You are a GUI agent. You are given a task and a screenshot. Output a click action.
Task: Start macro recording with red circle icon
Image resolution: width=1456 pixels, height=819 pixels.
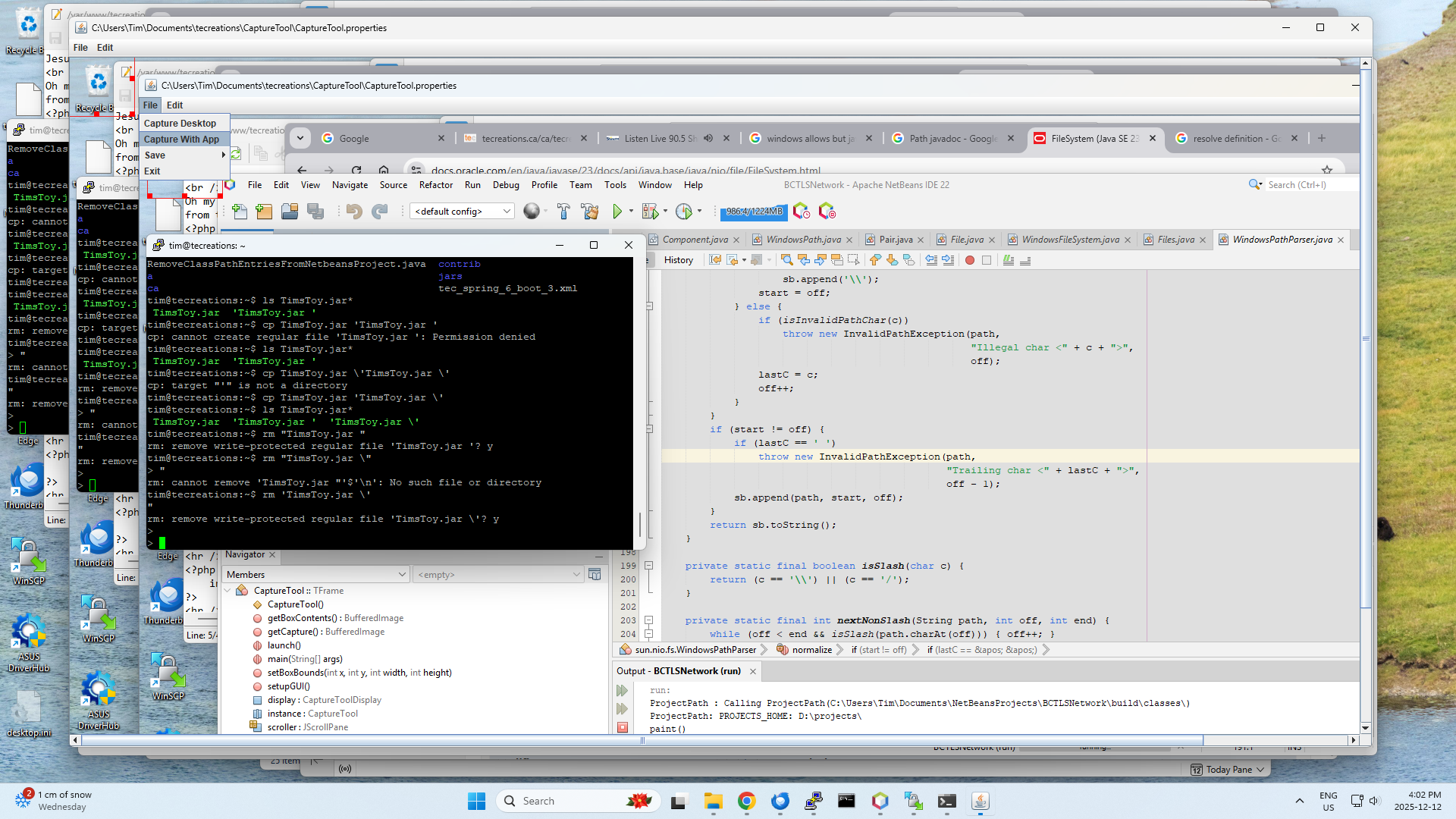pos(969,260)
